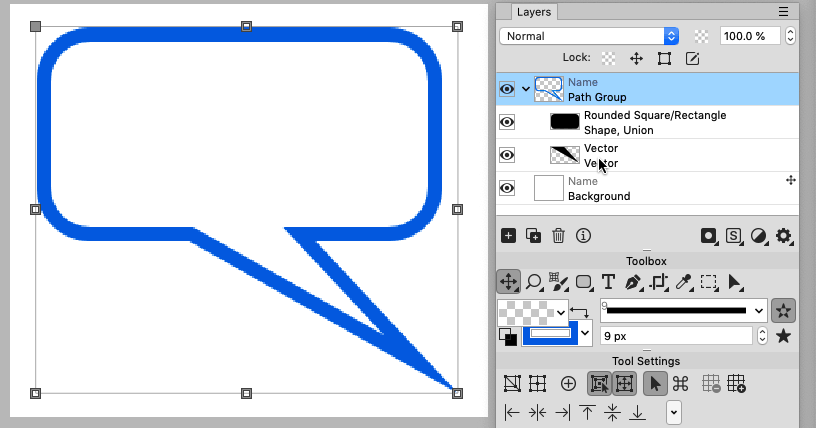This screenshot has width=816, height=428.
Task: Toggle the outlined star button
Action: pos(783,311)
